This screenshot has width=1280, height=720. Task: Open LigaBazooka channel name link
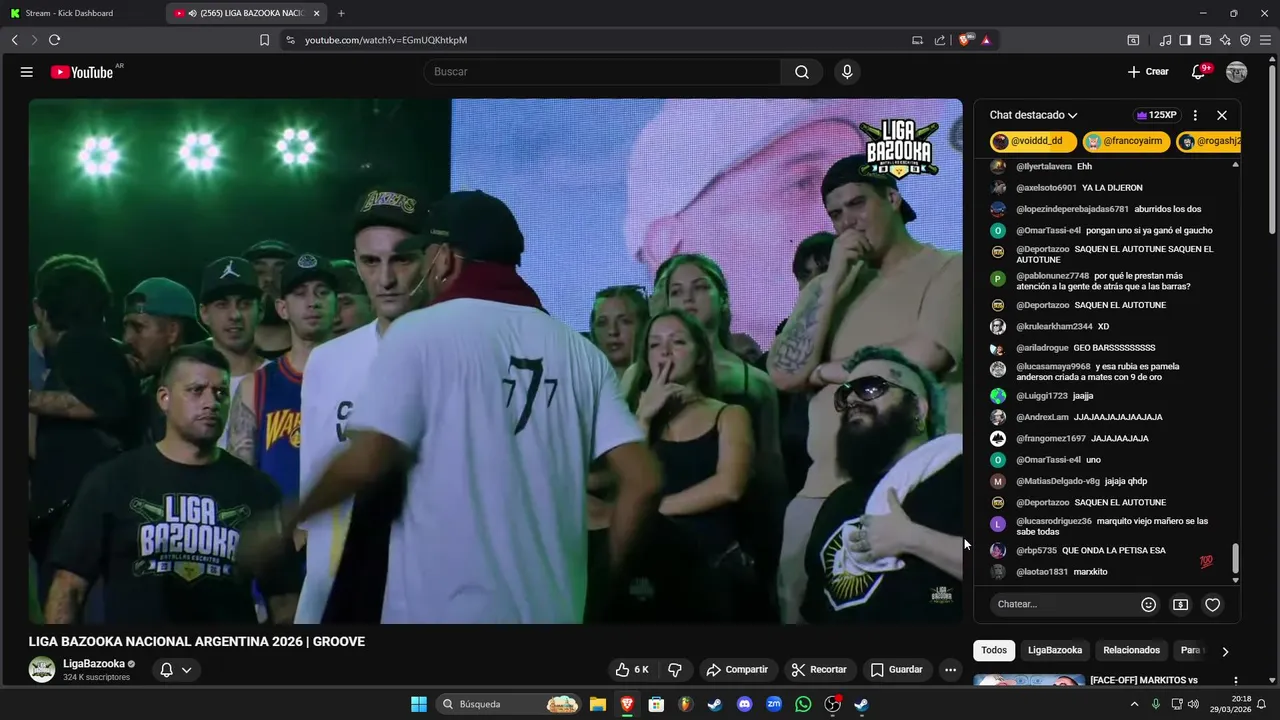coord(94,663)
